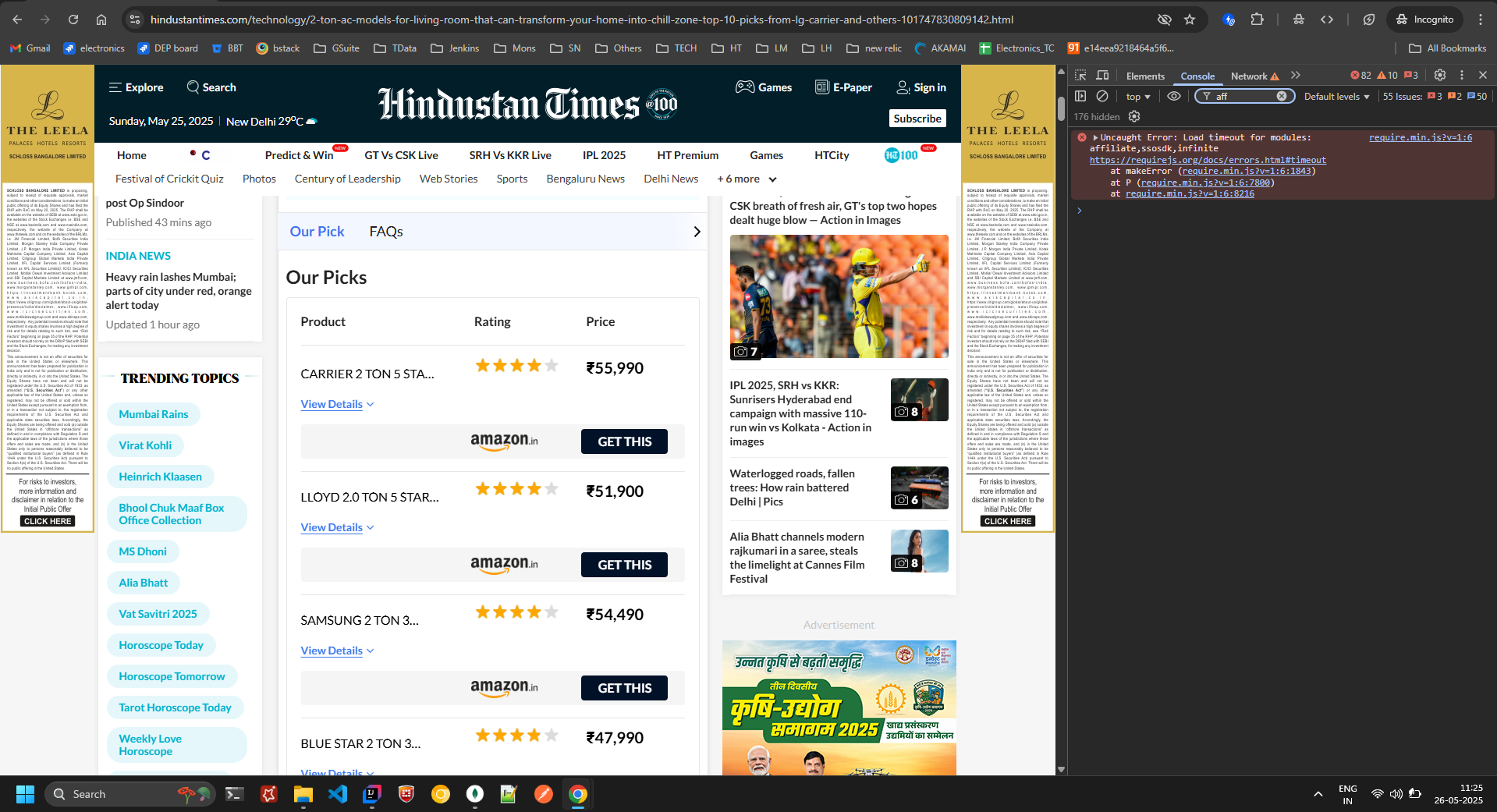This screenshot has width=1497, height=812.
Task: Click GET THIS for the Samsung AC
Action: (624, 688)
